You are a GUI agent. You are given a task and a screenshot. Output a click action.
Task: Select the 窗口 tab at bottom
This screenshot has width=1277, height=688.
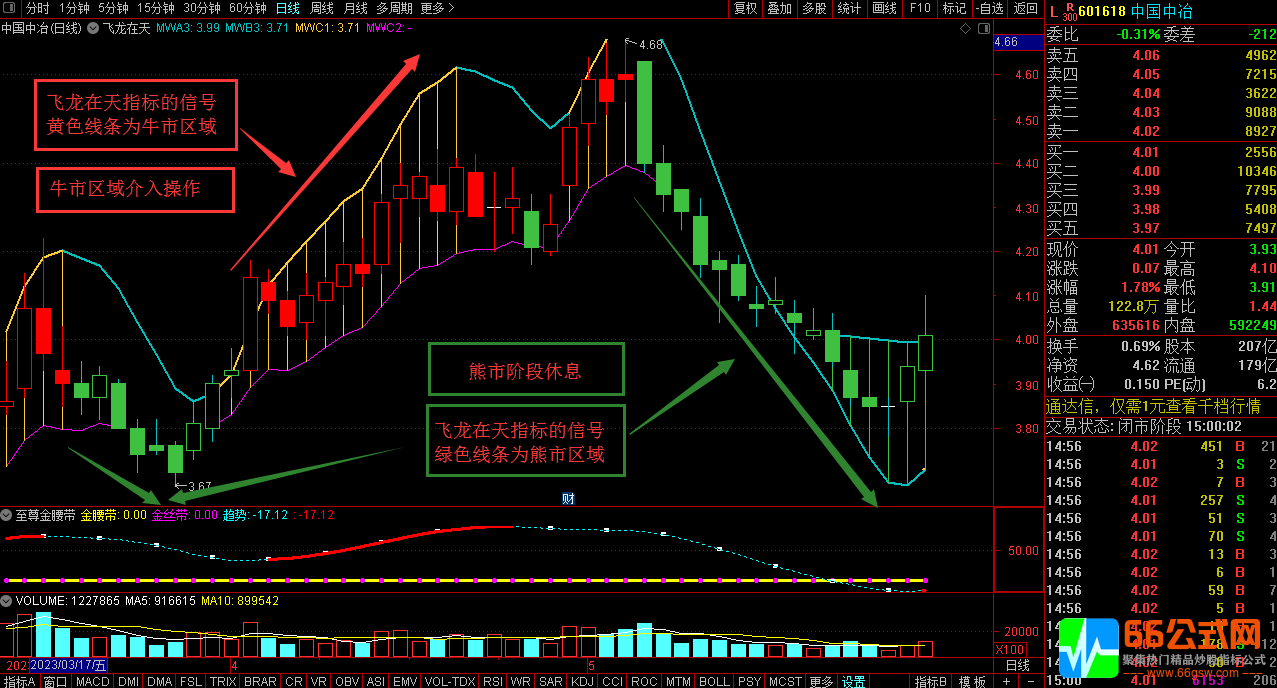55,681
